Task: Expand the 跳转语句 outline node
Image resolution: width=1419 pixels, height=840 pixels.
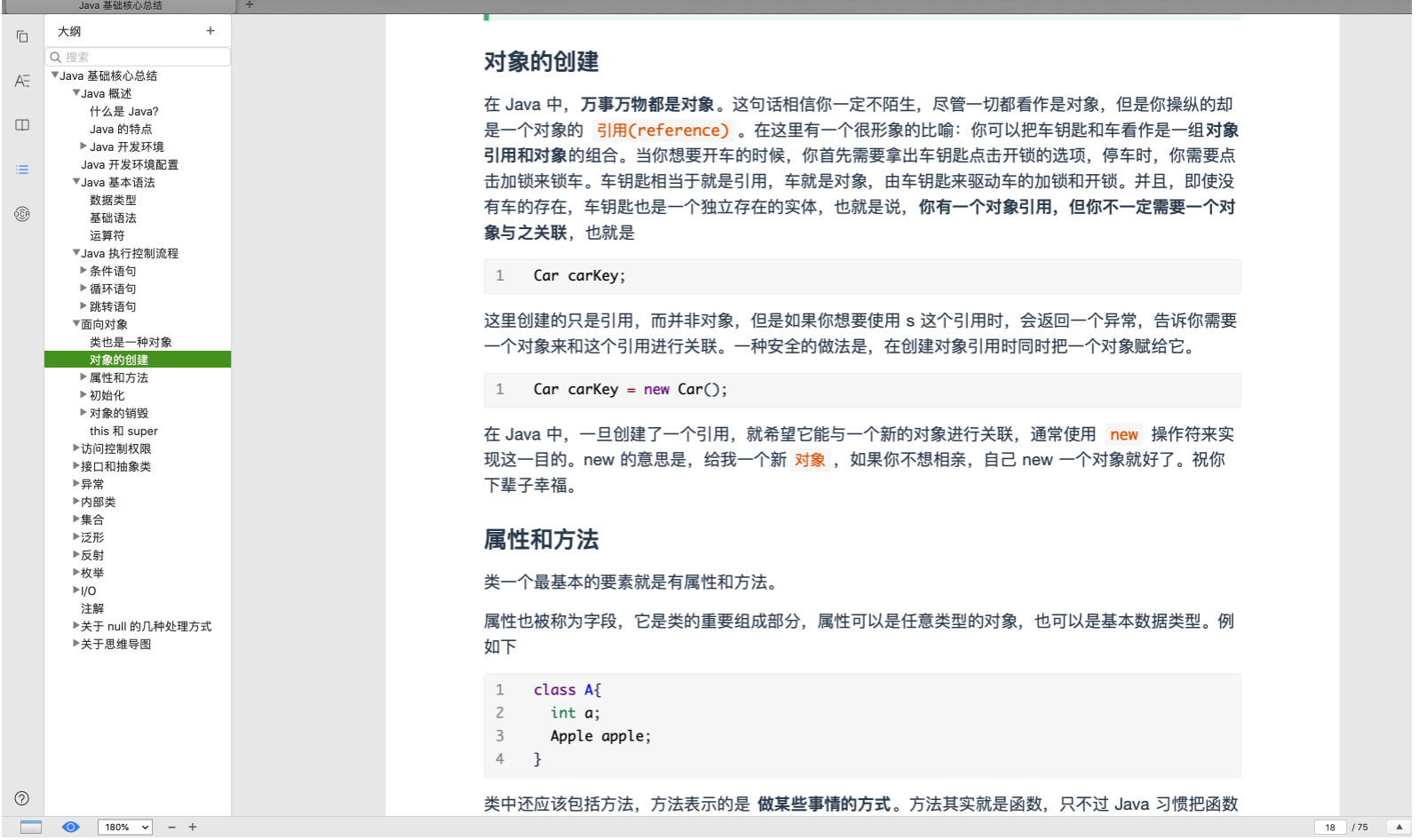Action: [x=83, y=305]
